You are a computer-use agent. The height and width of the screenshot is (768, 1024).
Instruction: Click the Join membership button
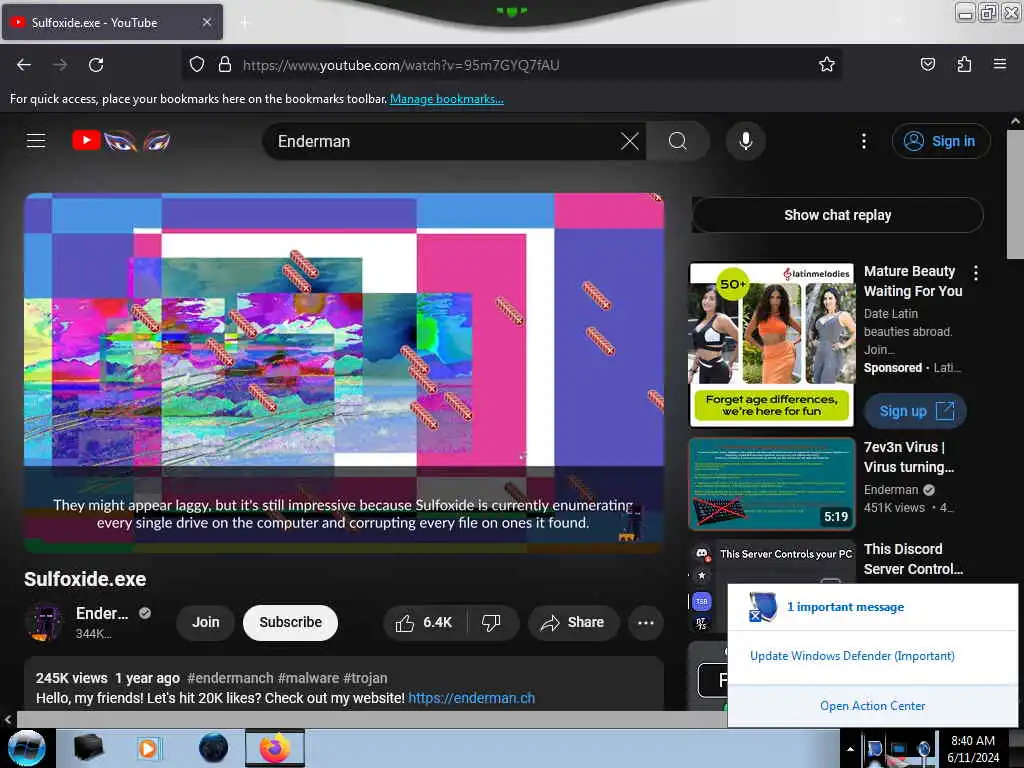point(206,622)
